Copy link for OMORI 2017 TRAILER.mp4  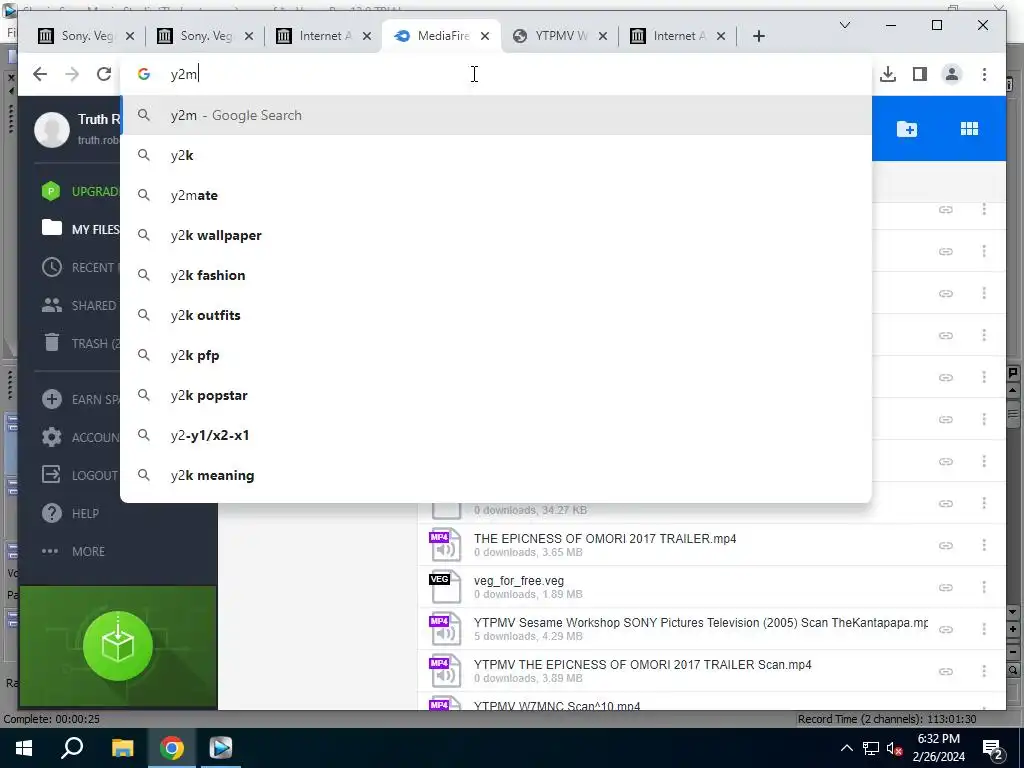[x=945, y=545]
